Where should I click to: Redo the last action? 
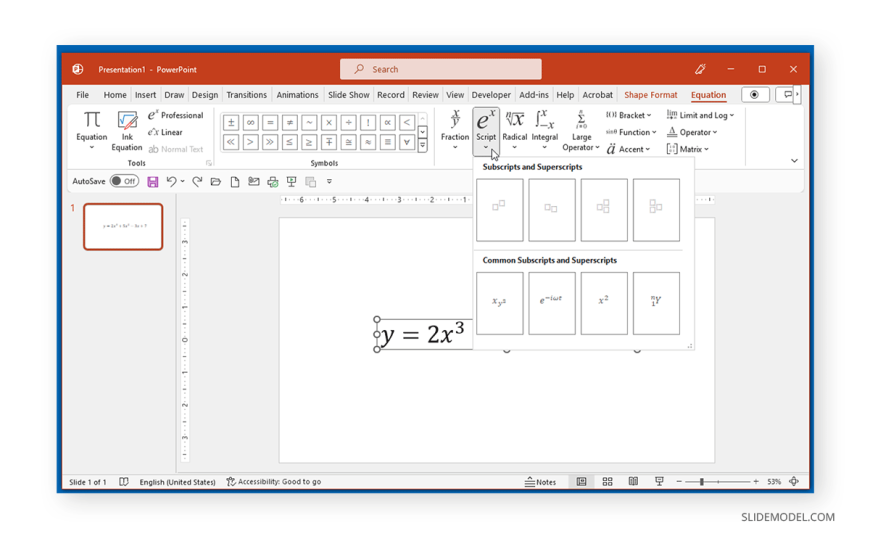tap(197, 182)
